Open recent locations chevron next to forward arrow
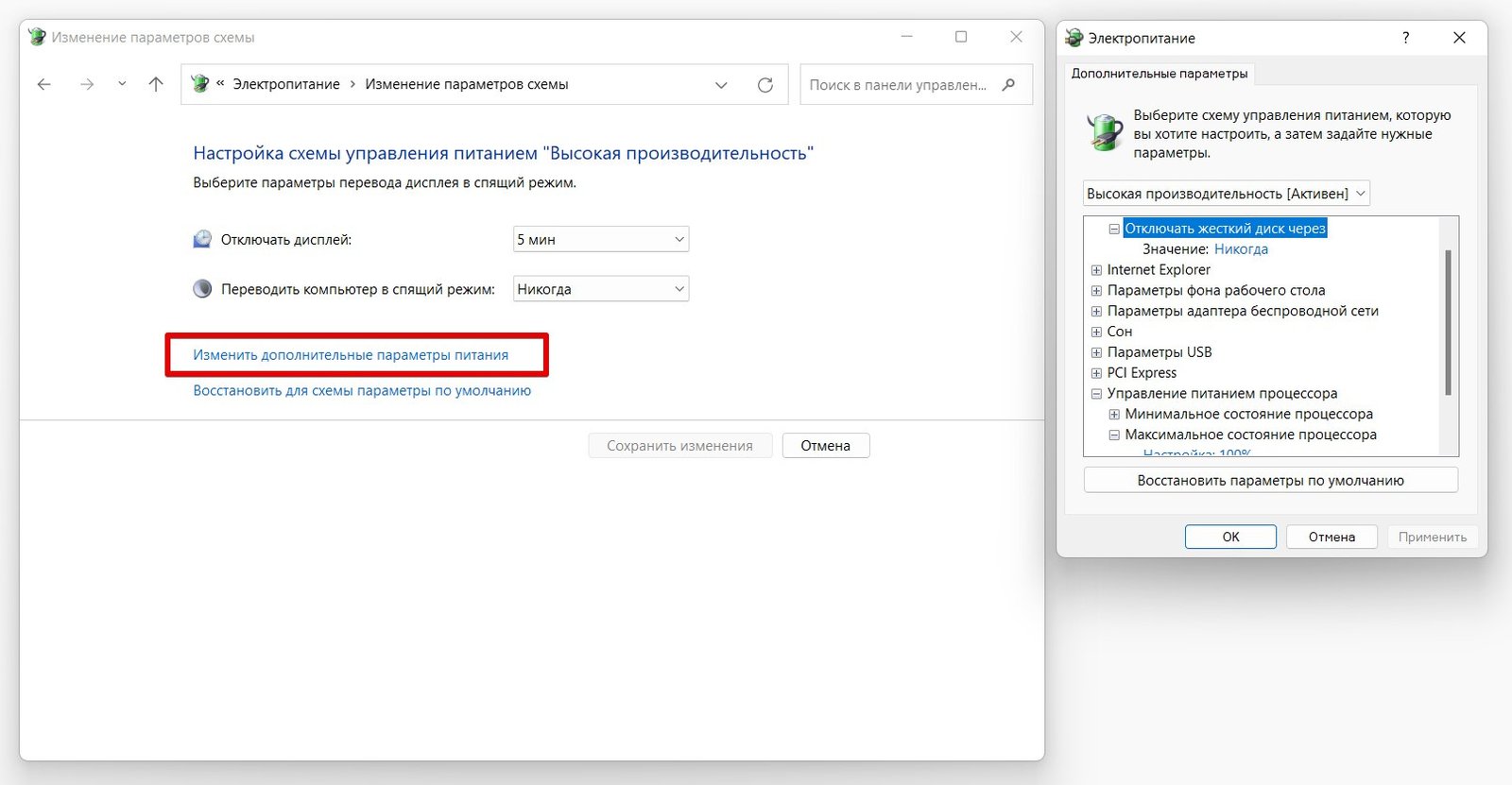This screenshot has height=785, width=1512. pyautogui.click(x=122, y=84)
